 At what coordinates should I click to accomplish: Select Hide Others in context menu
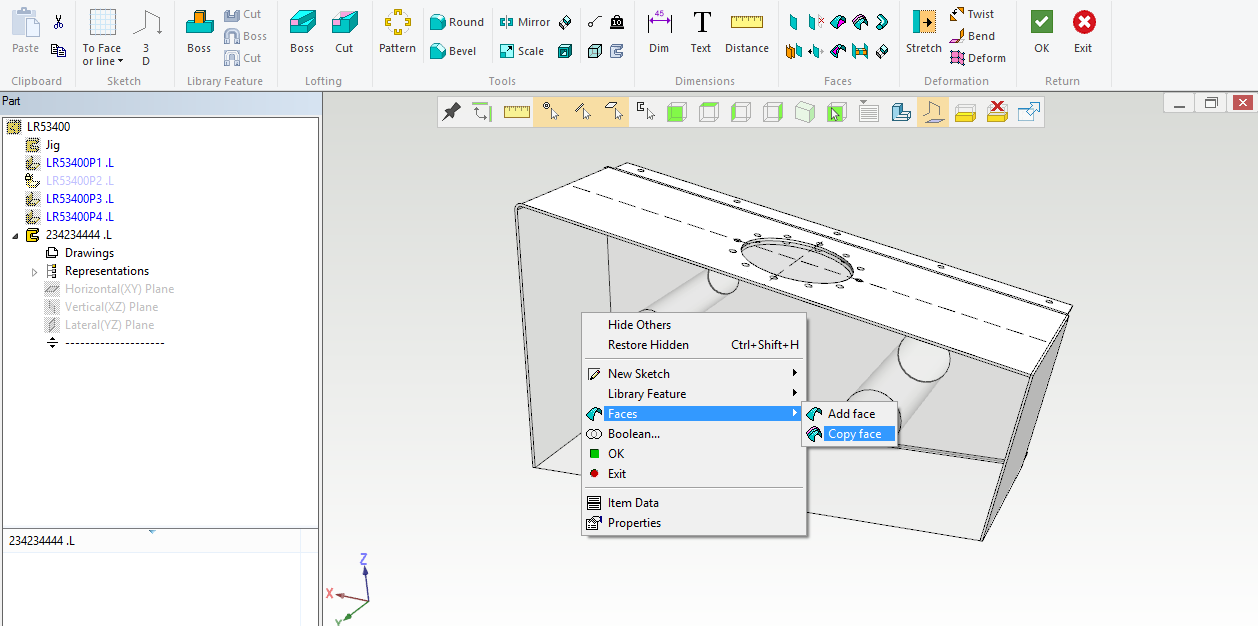point(639,325)
